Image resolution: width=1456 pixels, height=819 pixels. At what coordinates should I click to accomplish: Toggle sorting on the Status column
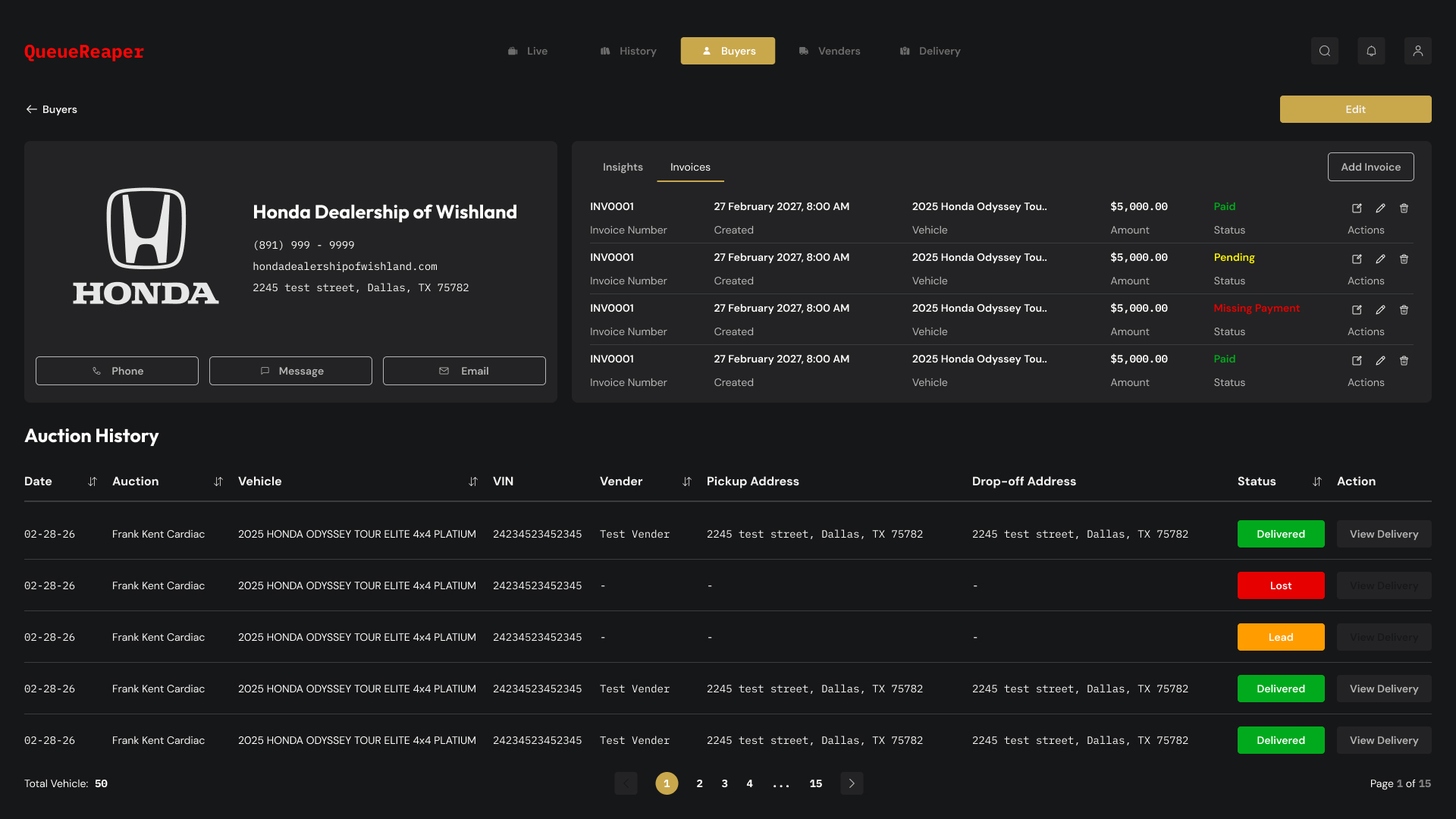[1318, 482]
